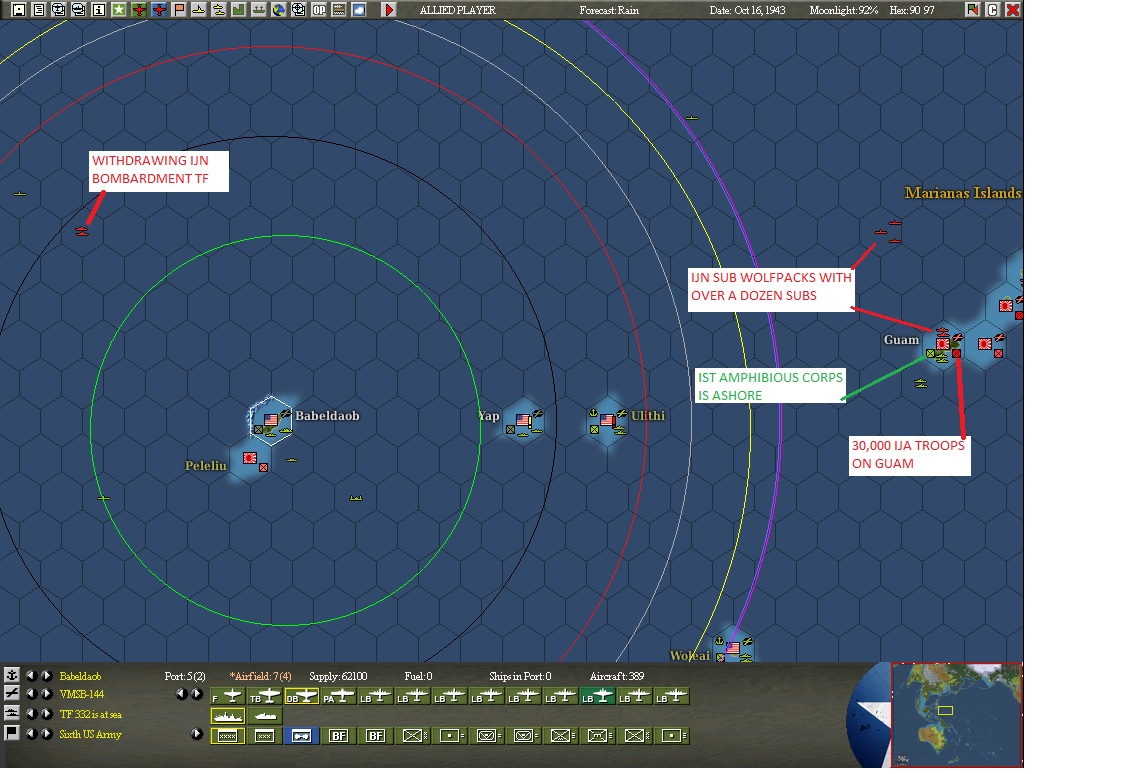1137x774 pixels.
Task: Select the bright green highlighted LB bomber icon
Action: click(598, 696)
